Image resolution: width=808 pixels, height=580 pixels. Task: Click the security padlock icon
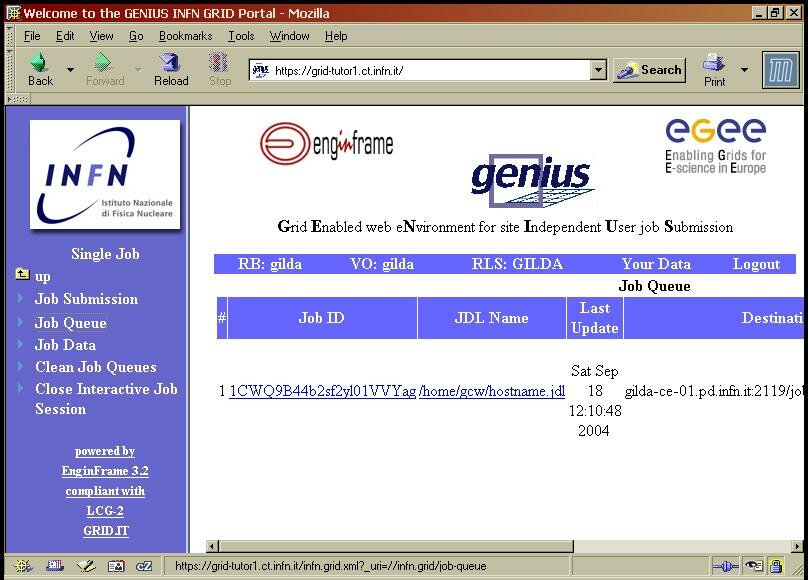coord(776,566)
